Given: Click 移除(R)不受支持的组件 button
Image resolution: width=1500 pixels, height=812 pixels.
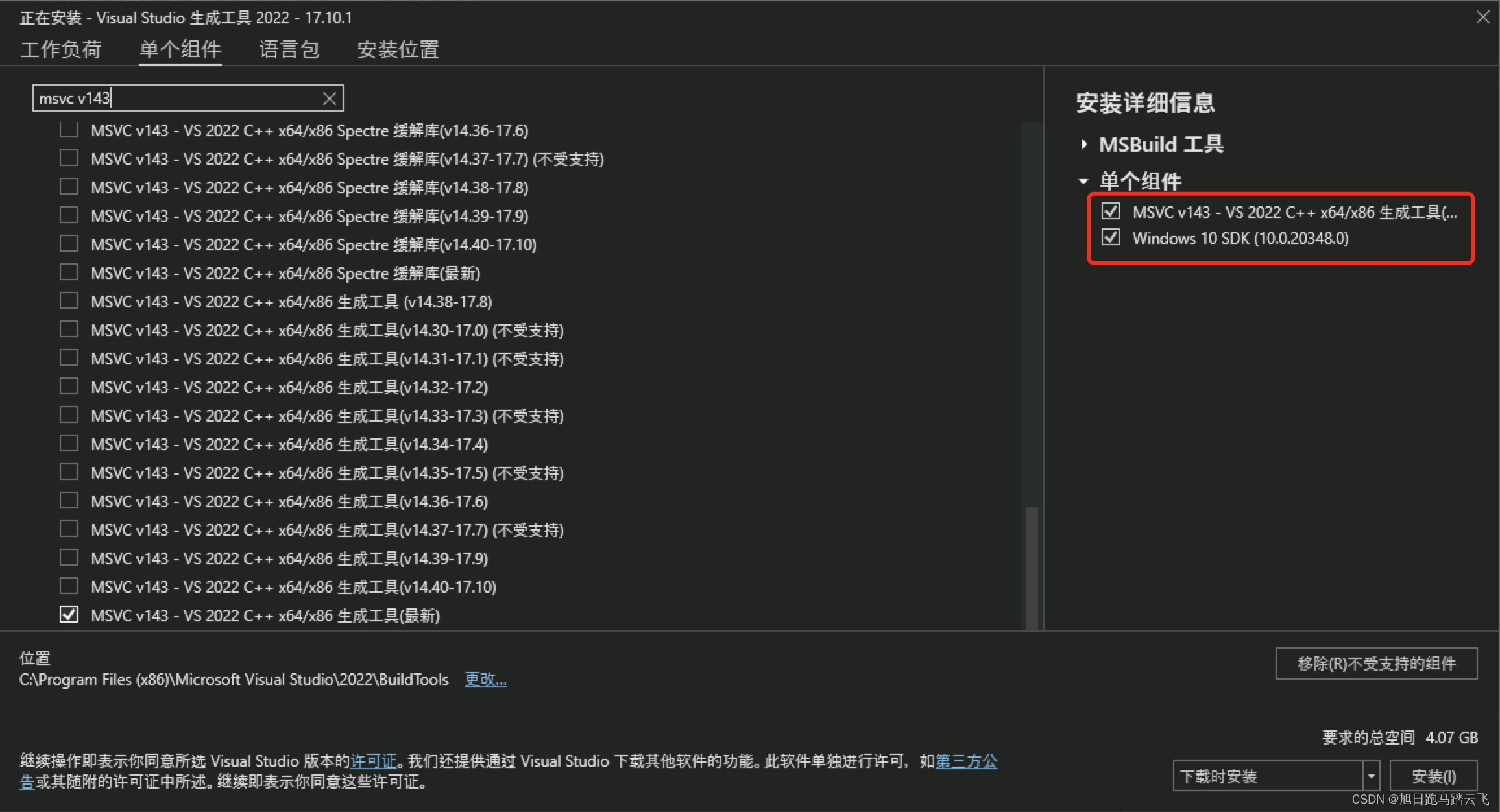Looking at the screenshot, I should 1376,663.
